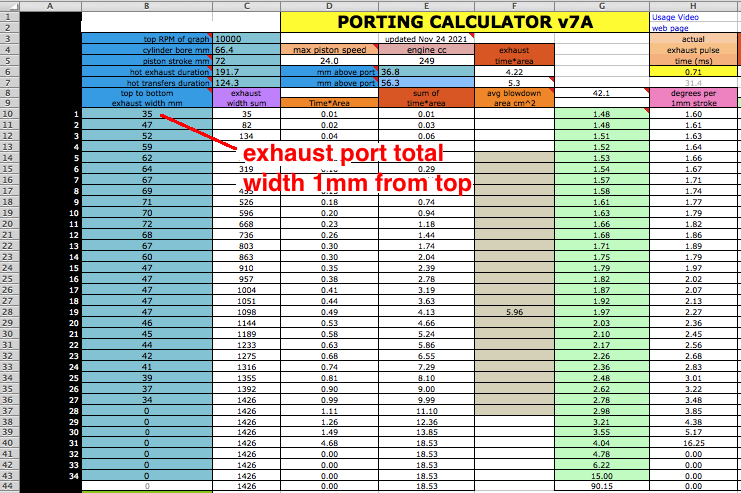
Task: Click the select-all corner of the sheet
Action: pyautogui.click(x=9, y=6)
